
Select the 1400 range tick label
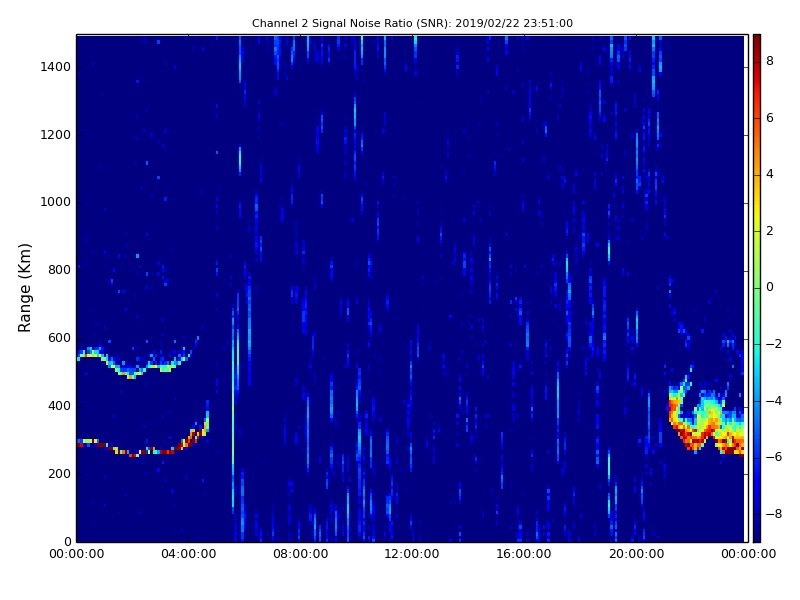56,67
